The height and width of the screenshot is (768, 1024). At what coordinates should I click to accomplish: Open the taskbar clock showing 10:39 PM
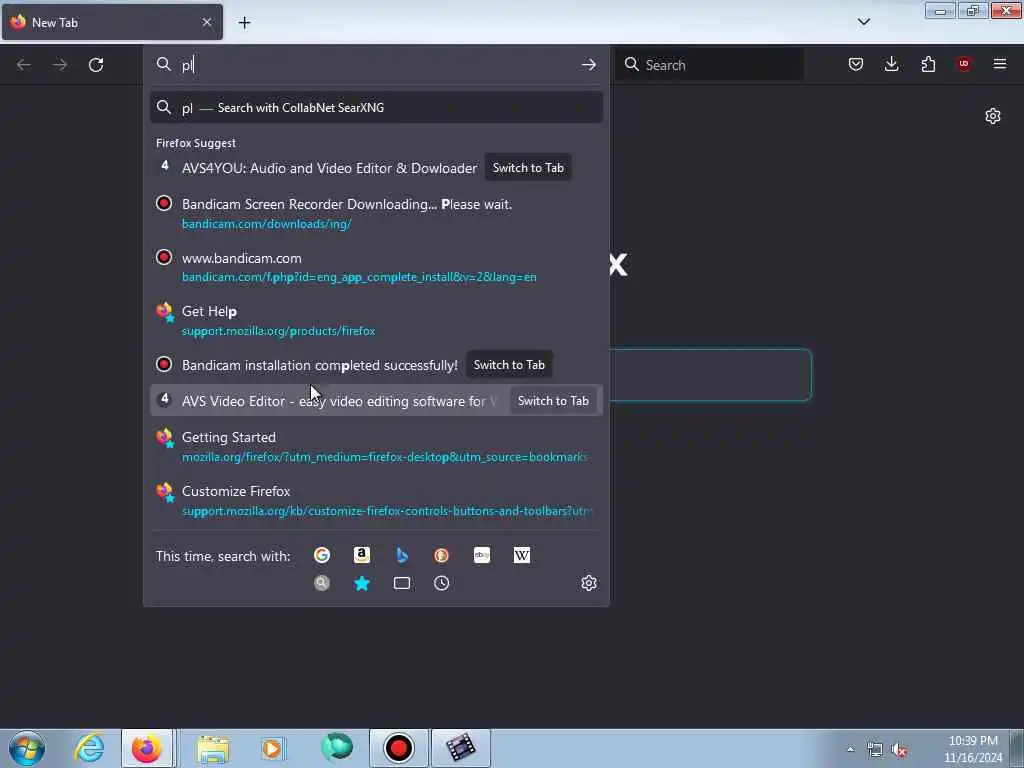[973, 749]
